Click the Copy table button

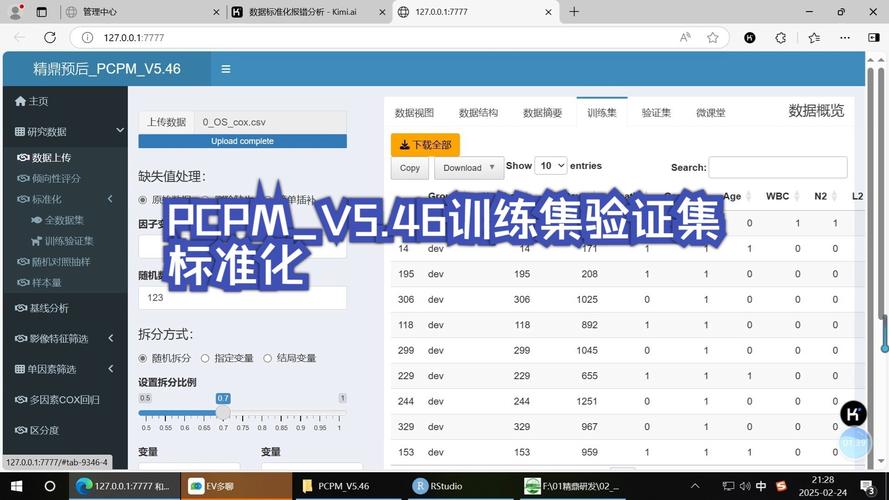[410, 168]
